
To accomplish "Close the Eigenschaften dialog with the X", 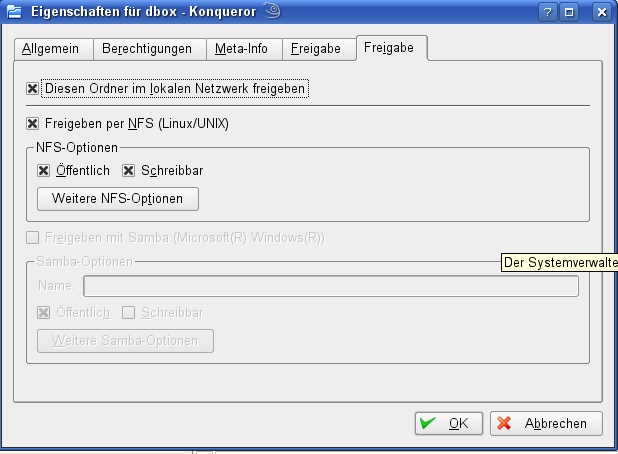I will (602, 12).
